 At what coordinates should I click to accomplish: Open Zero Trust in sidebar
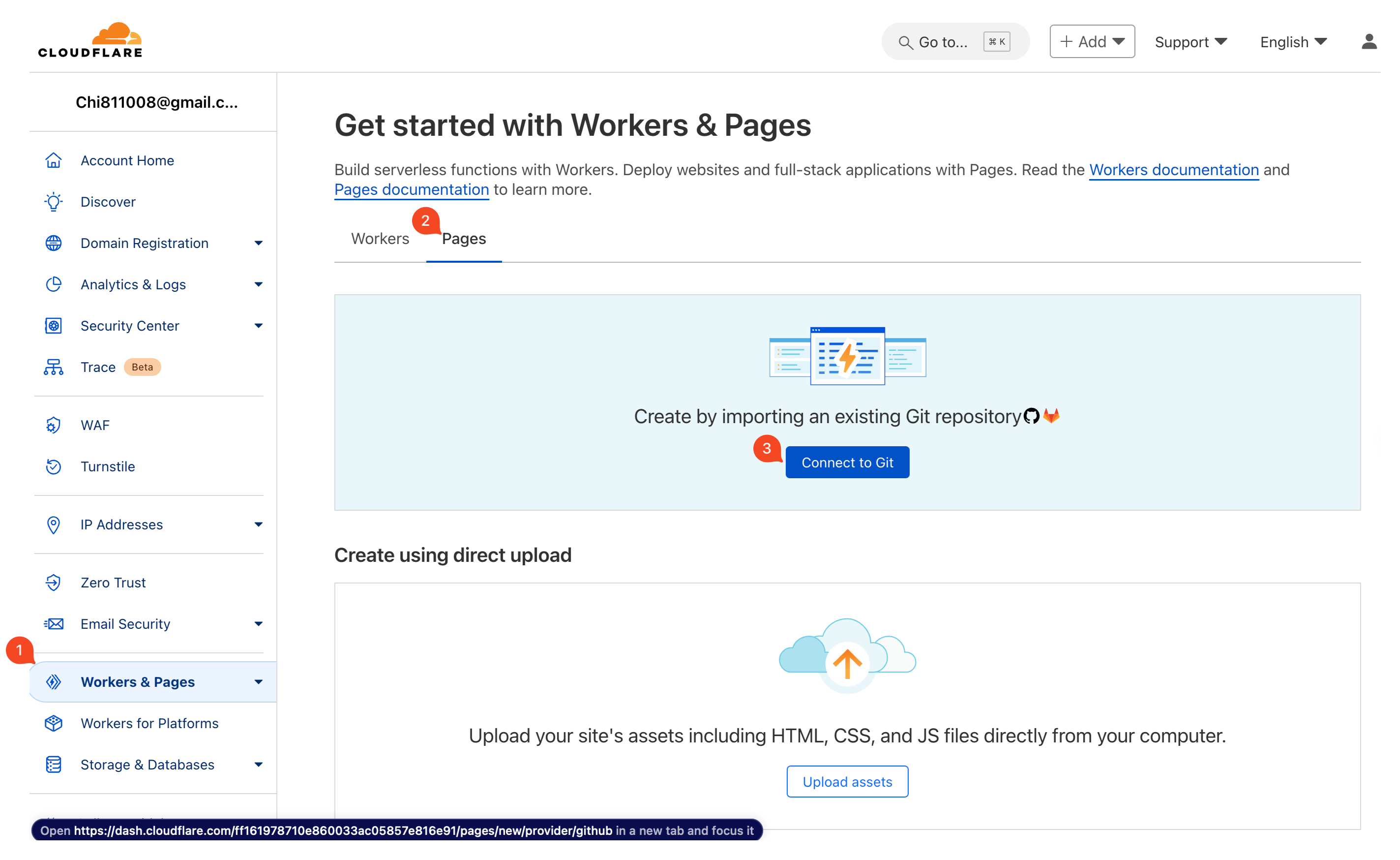[113, 583]
